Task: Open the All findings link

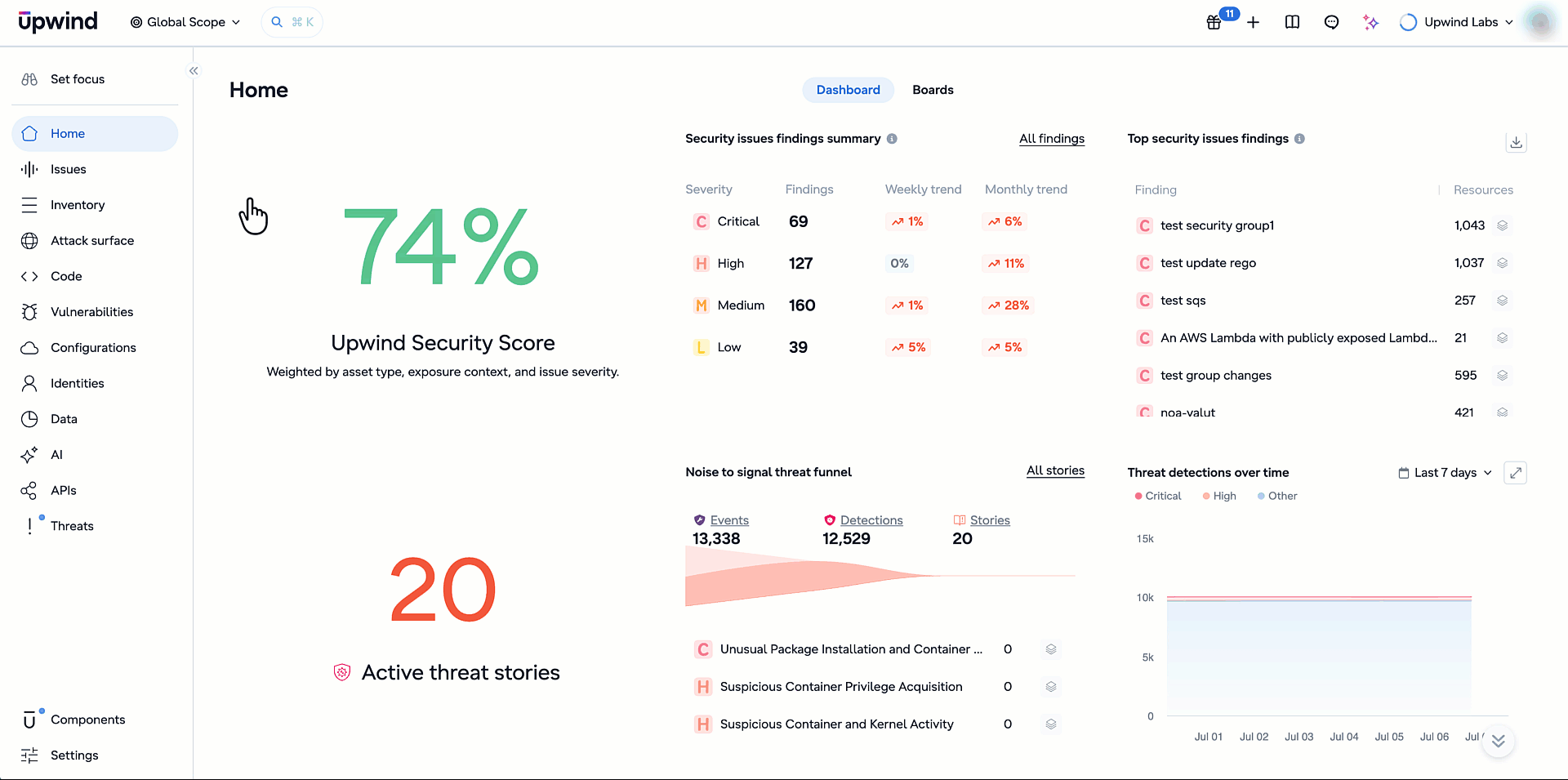Action: click(1052, 139)
